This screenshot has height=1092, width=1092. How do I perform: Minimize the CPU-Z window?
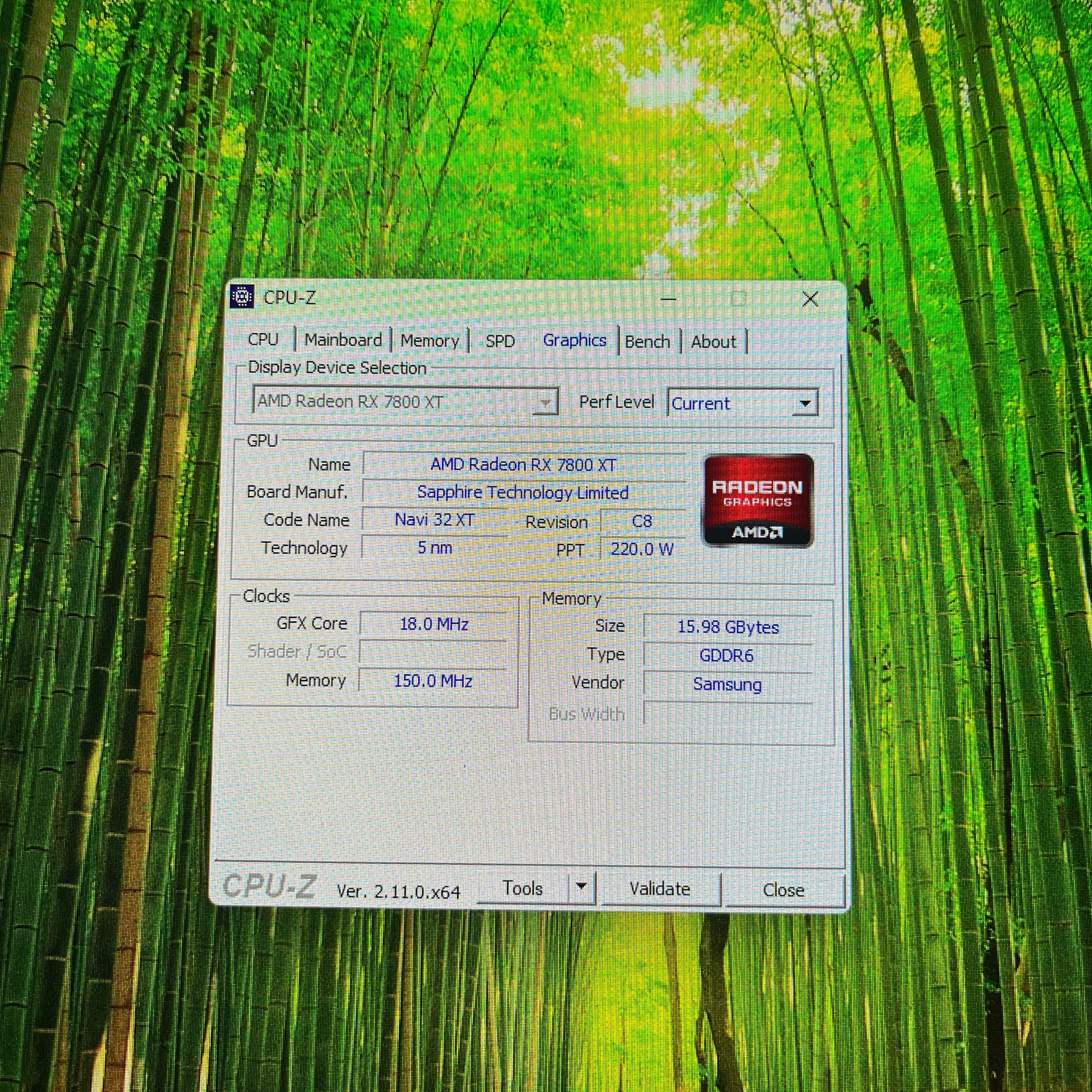pyautogui.click(x=669, y=298)
